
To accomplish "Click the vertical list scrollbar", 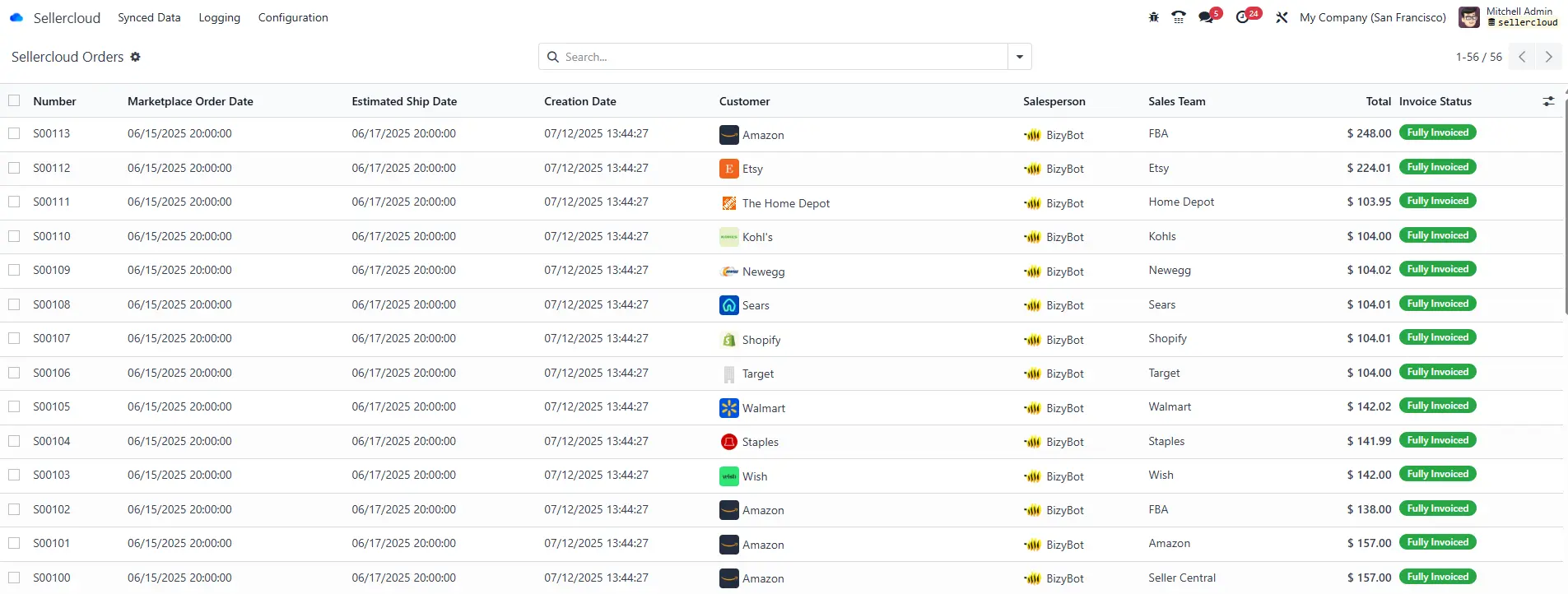I will tap(1566, 207).
